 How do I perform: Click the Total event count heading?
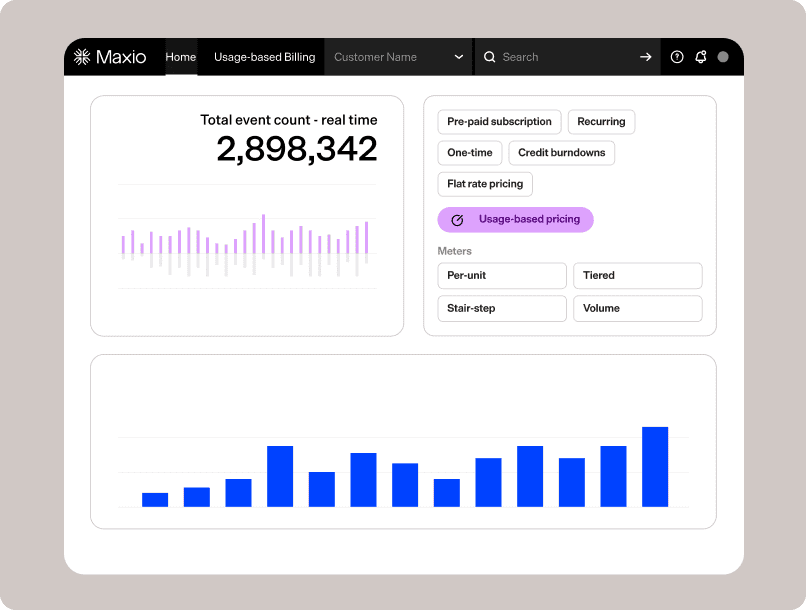click(x=288, y=120)
